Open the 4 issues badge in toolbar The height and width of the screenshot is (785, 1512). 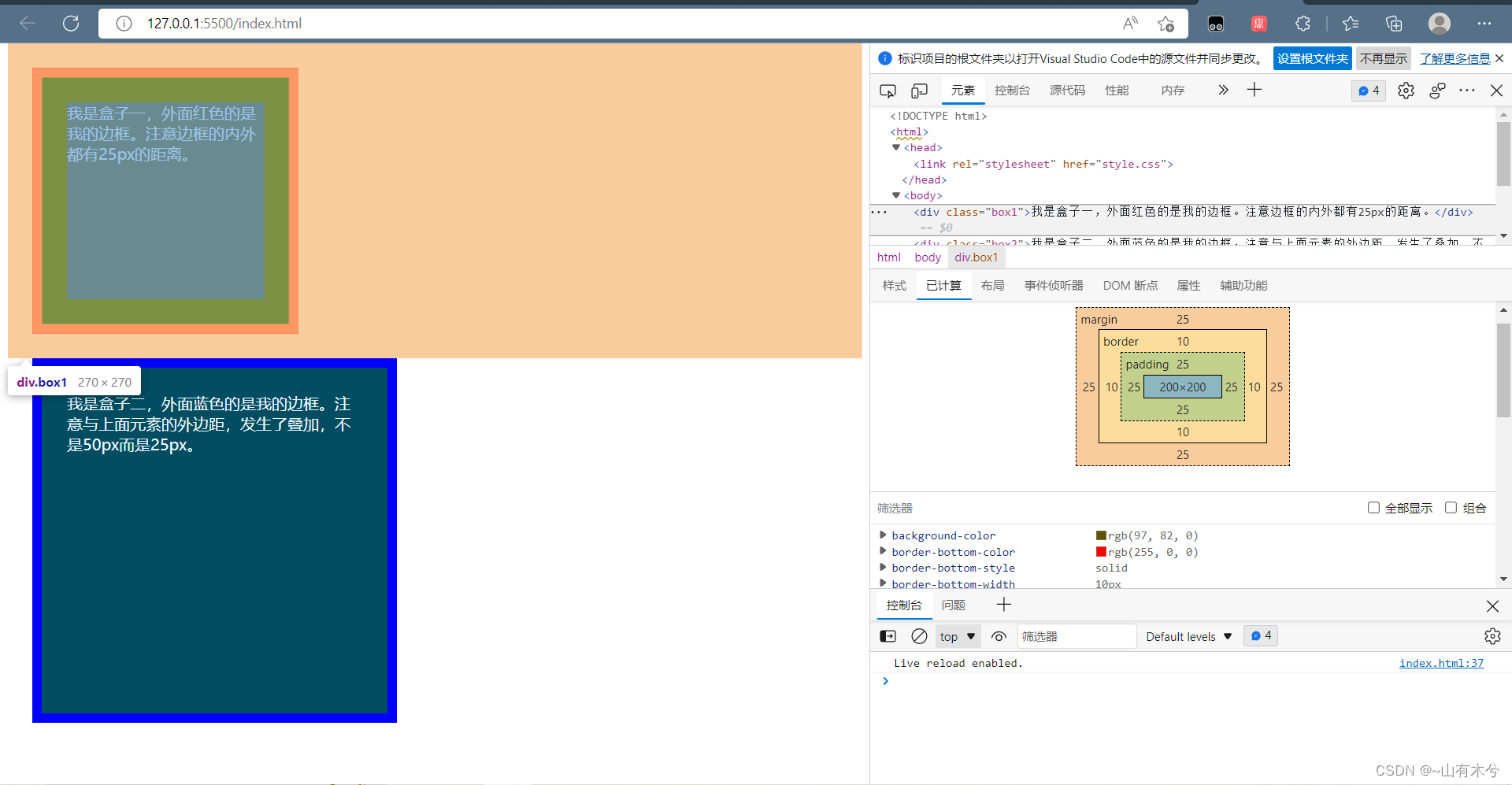pyautogui.click(x=1369, y=91)
